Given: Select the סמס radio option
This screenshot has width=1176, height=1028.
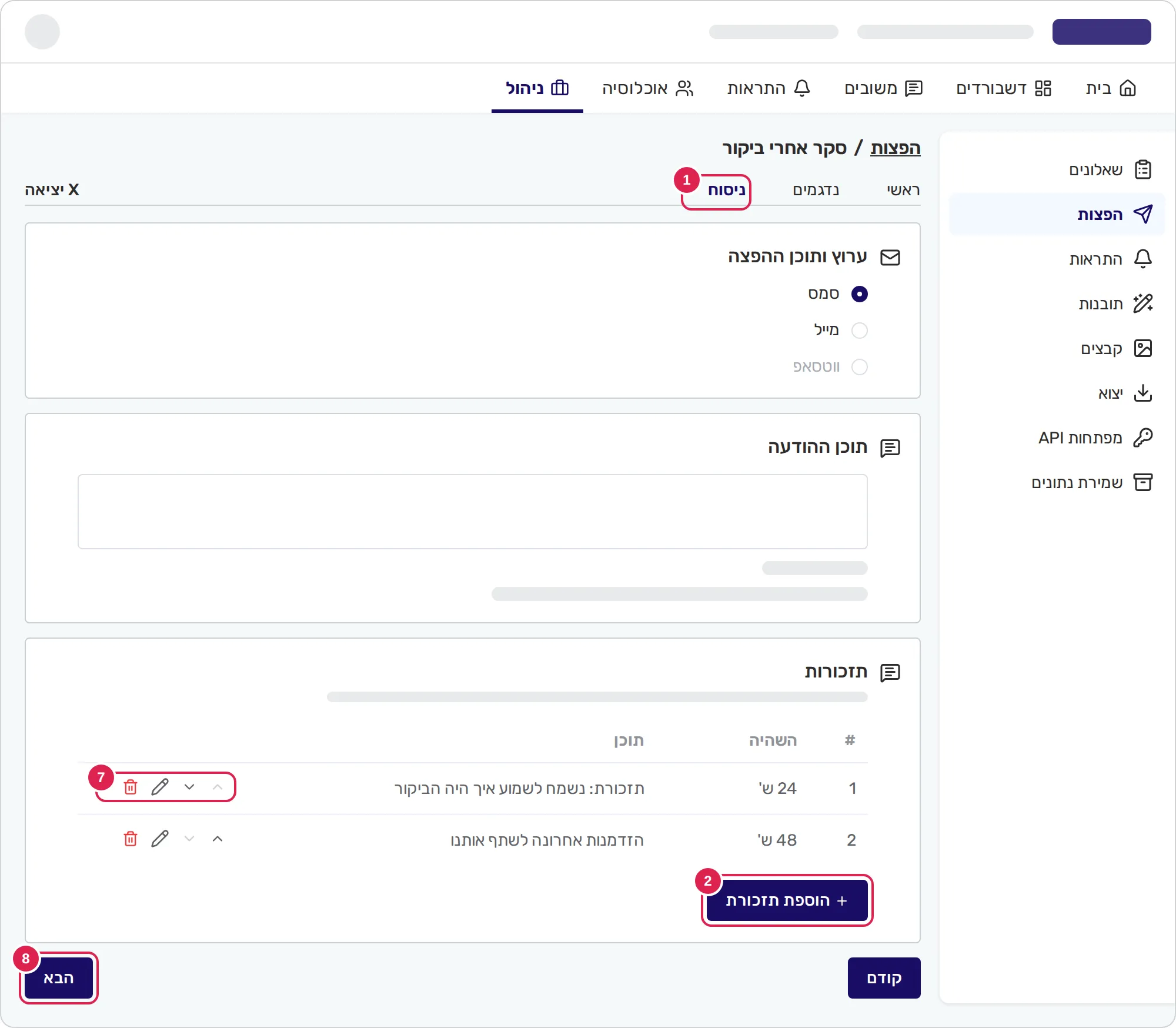Looking at the screenshot, I should click(x=859, y=294).
